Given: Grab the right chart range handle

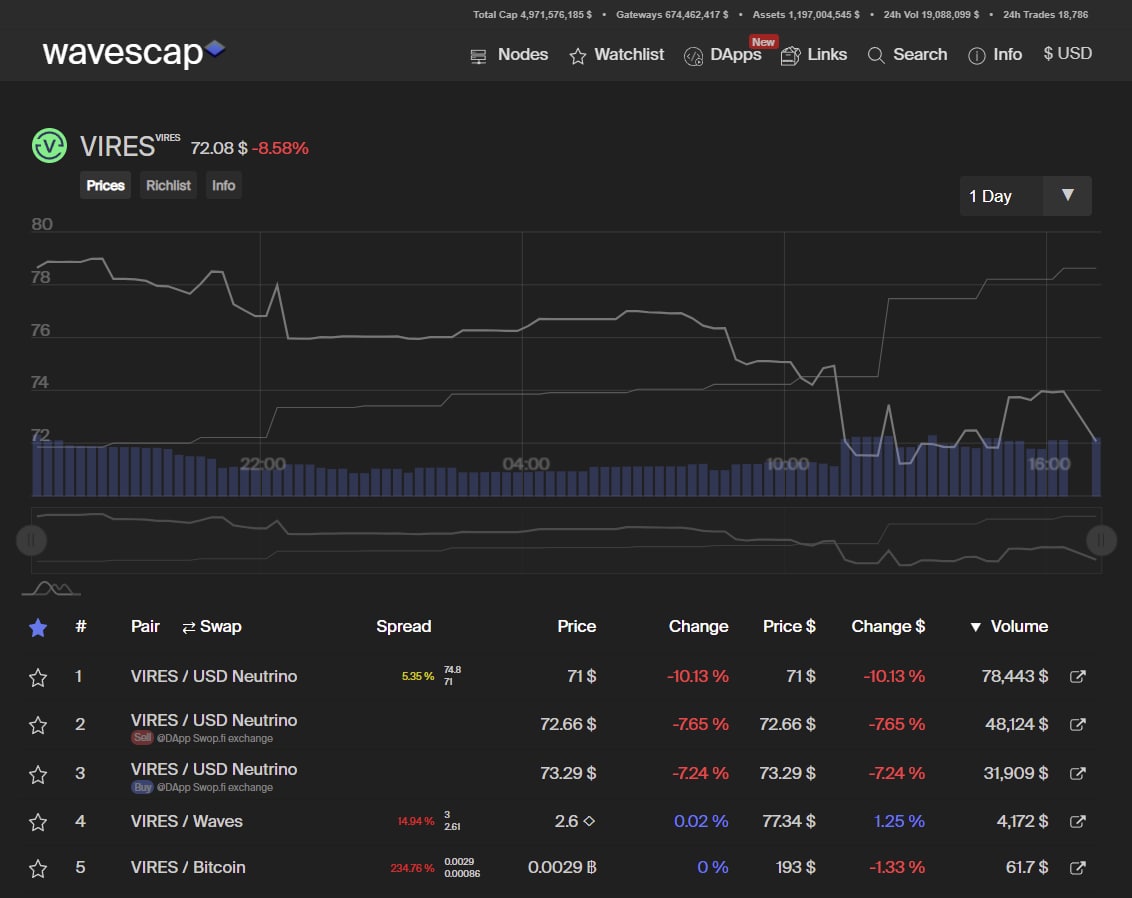Looking at the screenshot, I should point(1101,540).
